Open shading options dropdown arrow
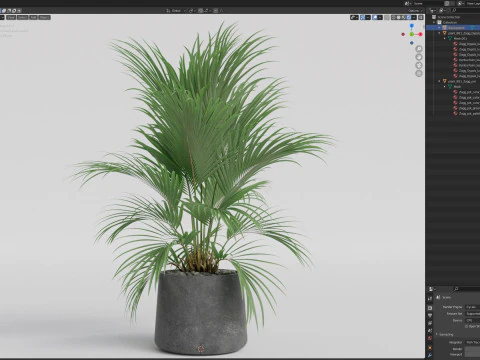The image size is (480, 360). (414, 17)
